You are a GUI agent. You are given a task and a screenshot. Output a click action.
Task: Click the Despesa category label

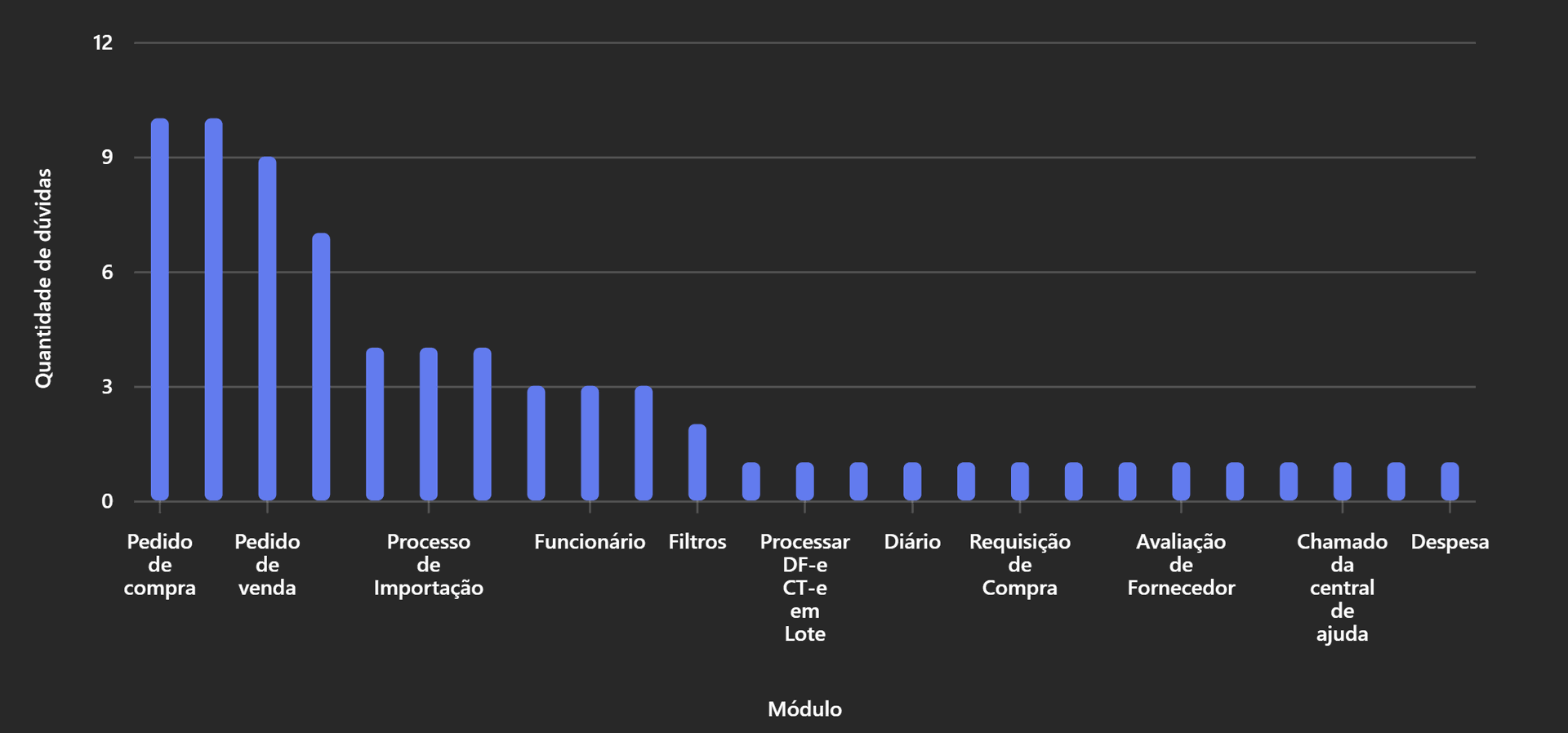1450,542
